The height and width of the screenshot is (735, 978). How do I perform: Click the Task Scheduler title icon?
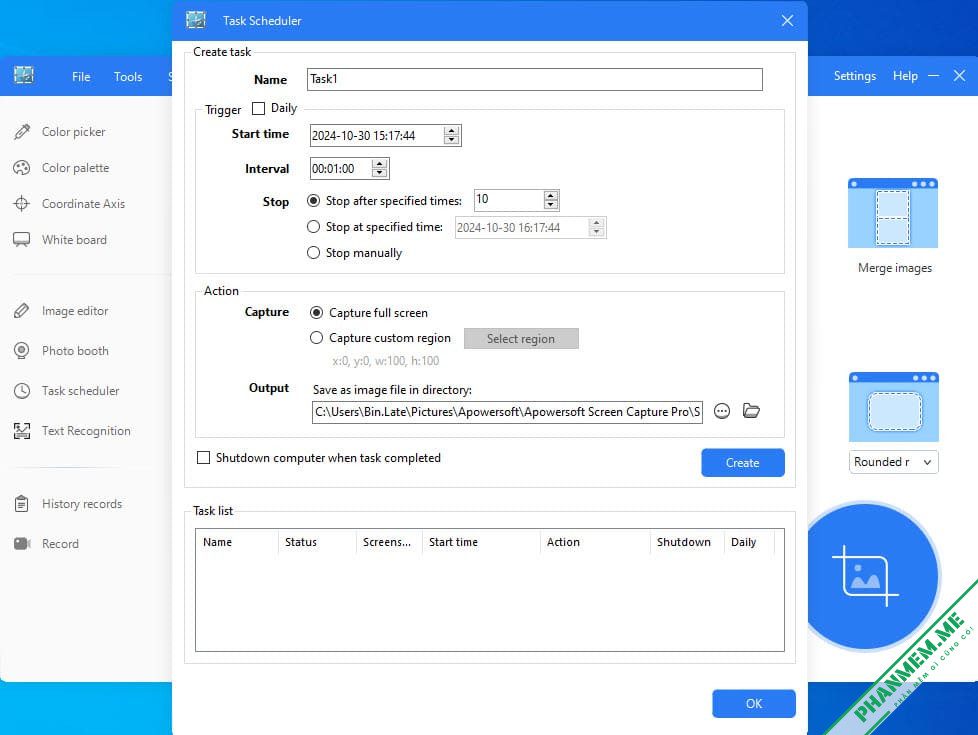pyautogui.click(x=196, y=20)
